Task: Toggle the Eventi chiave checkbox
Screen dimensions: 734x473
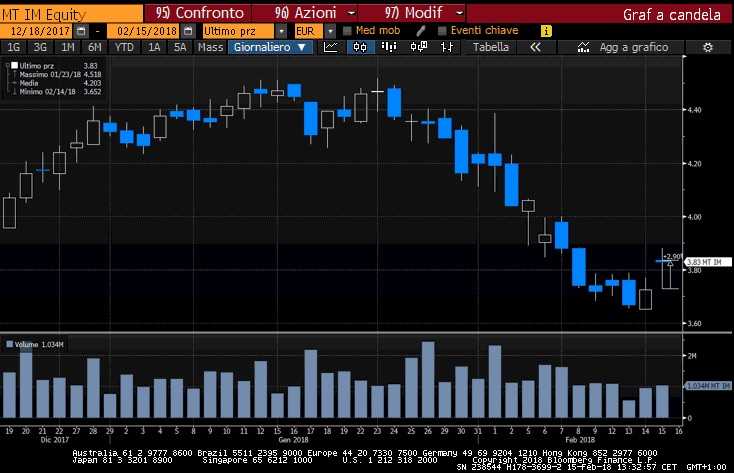Action: tap(441, 31)
